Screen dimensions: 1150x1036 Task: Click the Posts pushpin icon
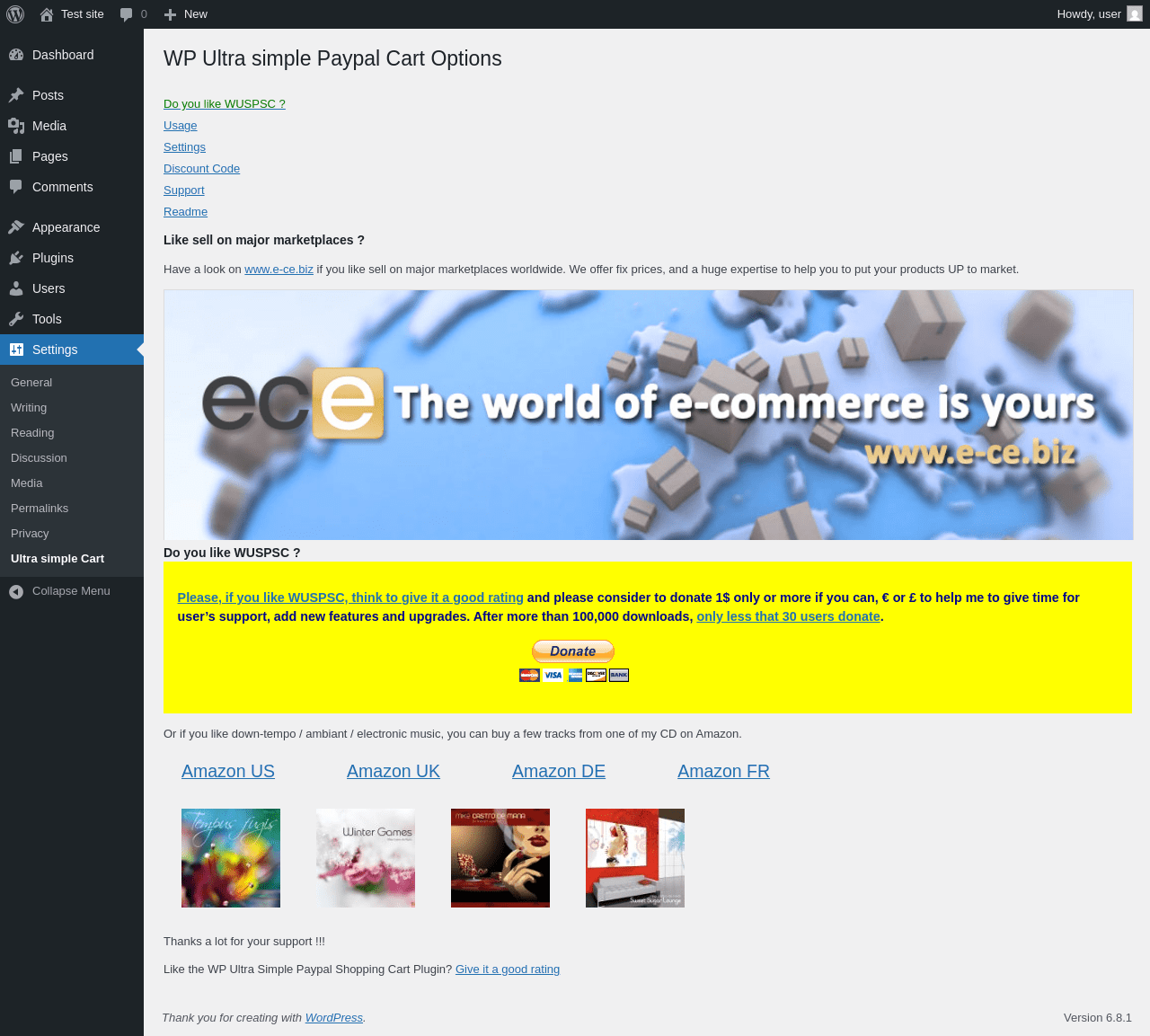pos(16,95)
